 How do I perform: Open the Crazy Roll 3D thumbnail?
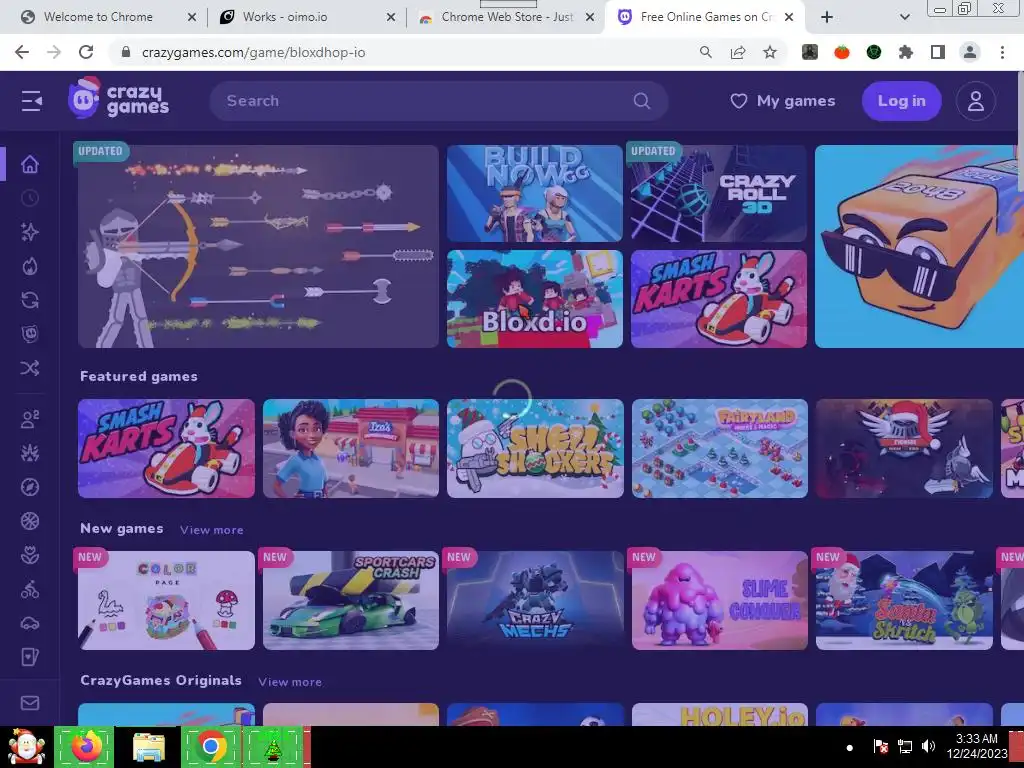(718, 193)
